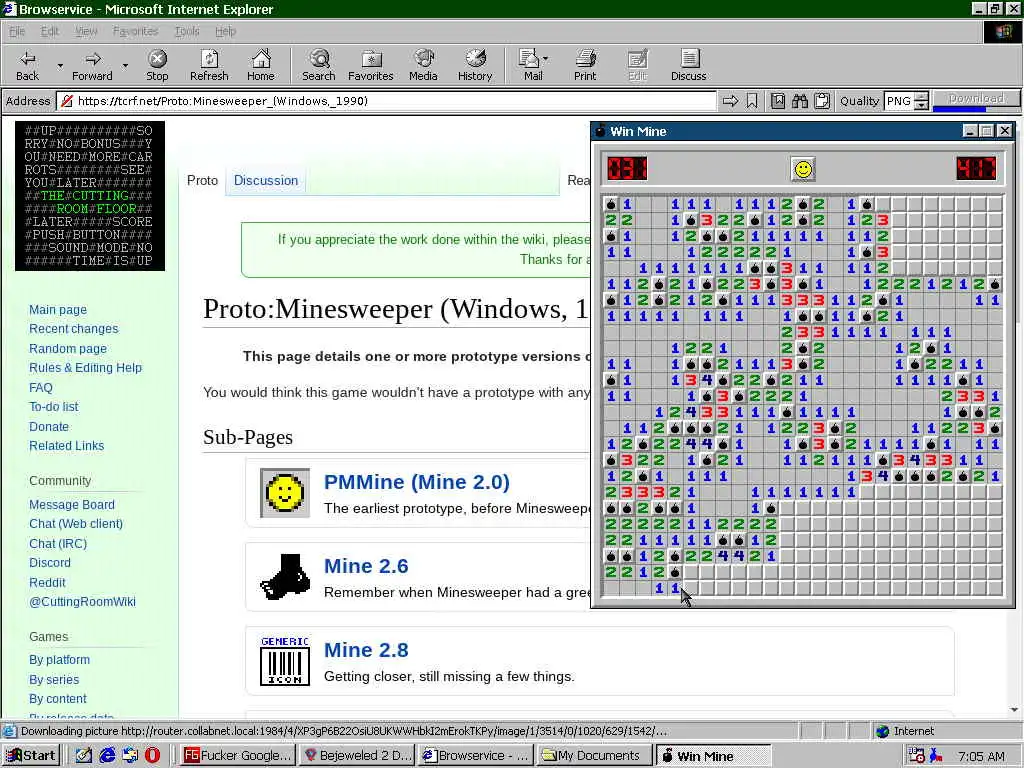Open the Favorites menu
1024x768 pixels.
135,31
